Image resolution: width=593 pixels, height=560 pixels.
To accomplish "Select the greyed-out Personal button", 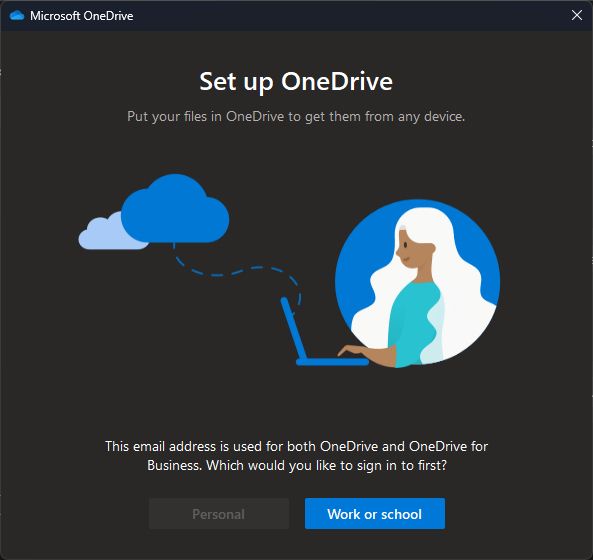I will pyautogui.click(x=219, y=513).
